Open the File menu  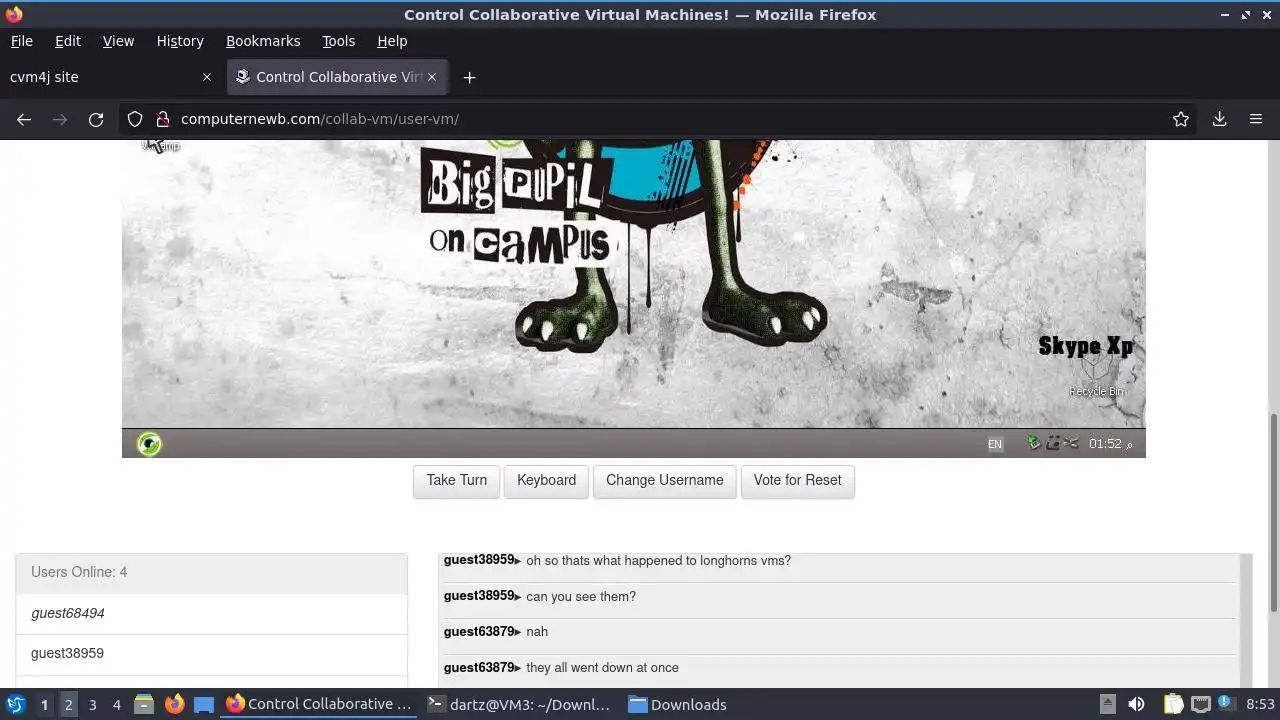tap(21, 41)
